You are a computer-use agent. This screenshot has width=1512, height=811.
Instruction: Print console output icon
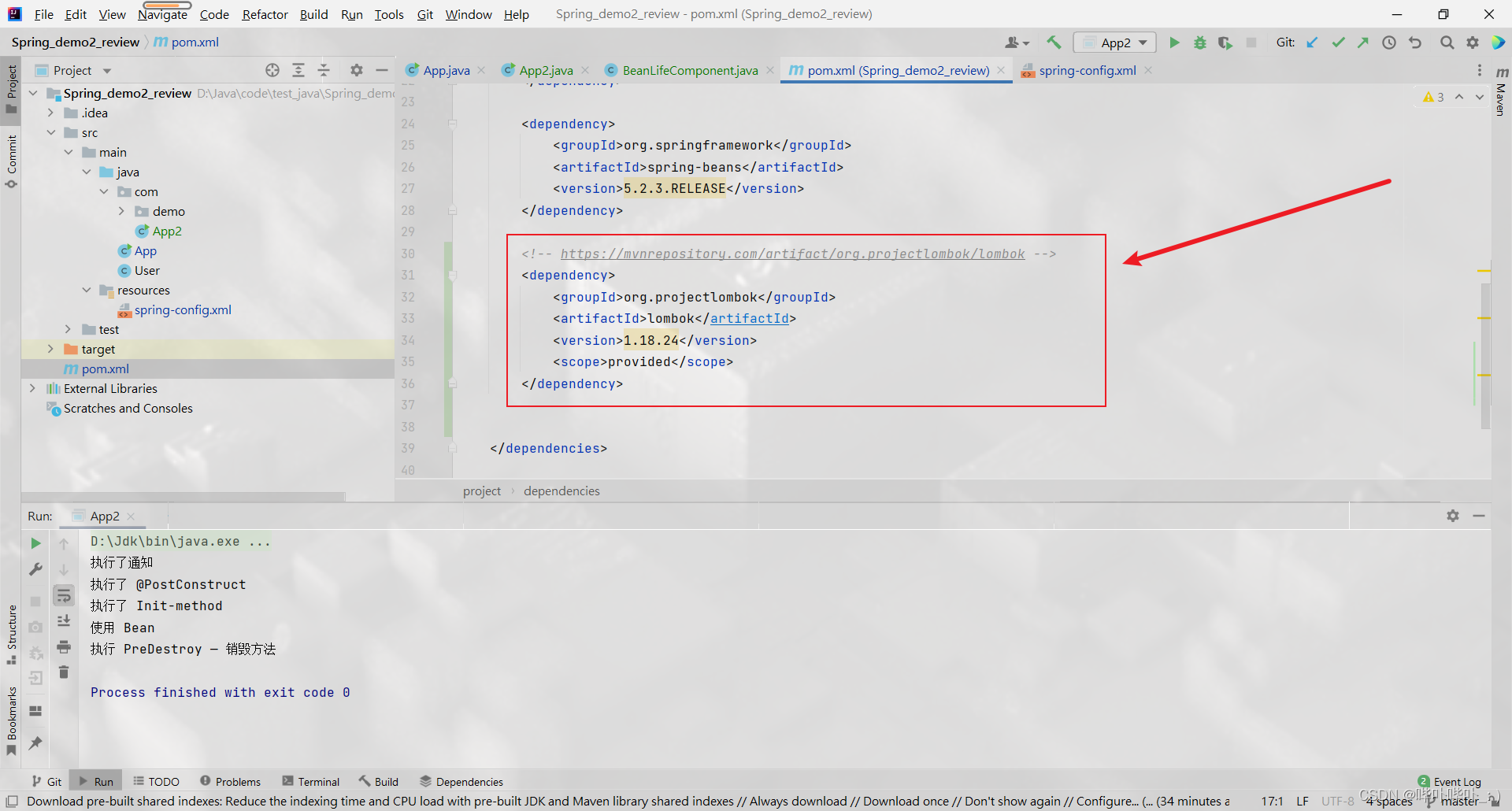[x=64, y=647]
